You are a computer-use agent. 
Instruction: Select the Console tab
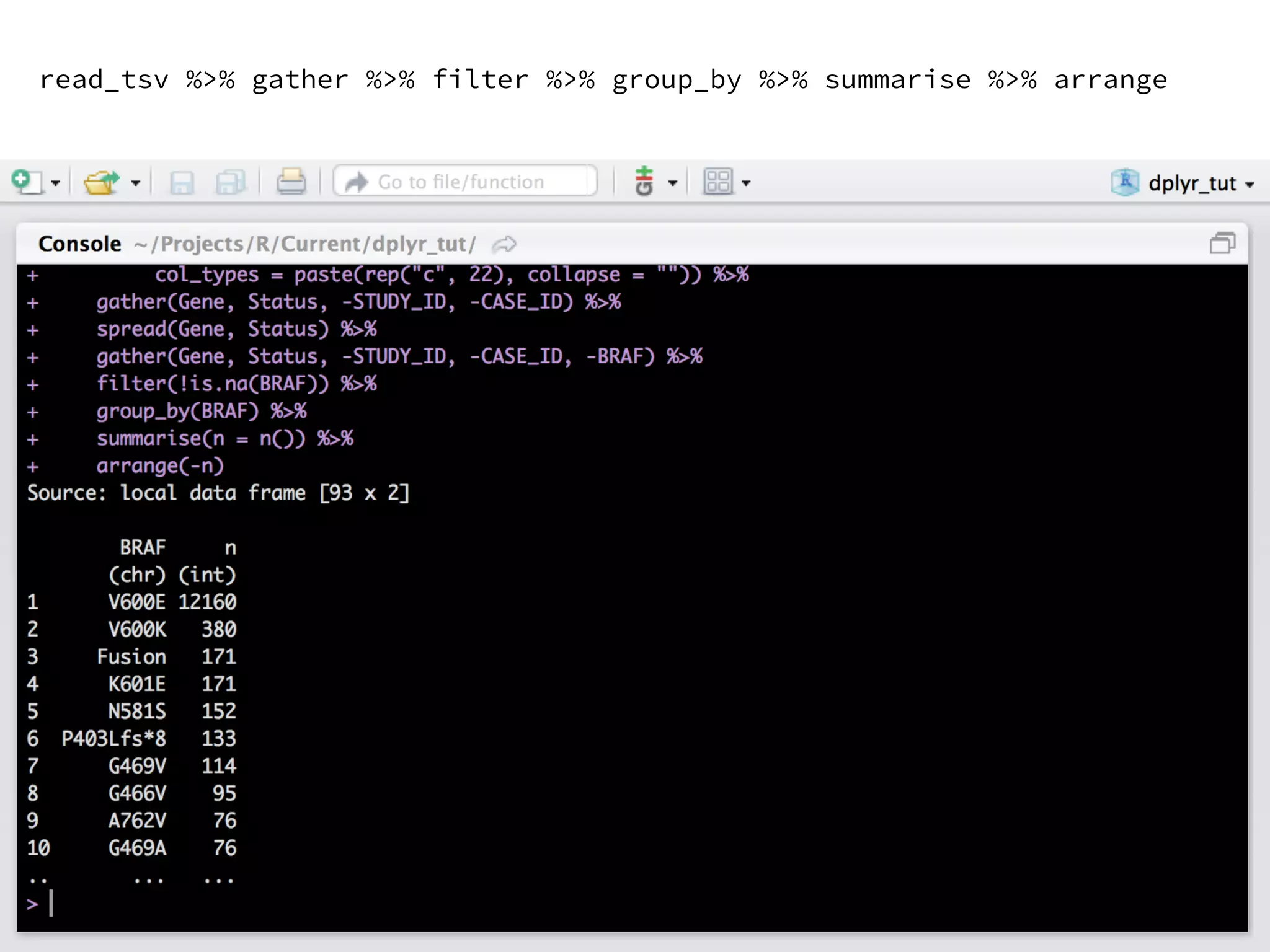coord(80,244)
